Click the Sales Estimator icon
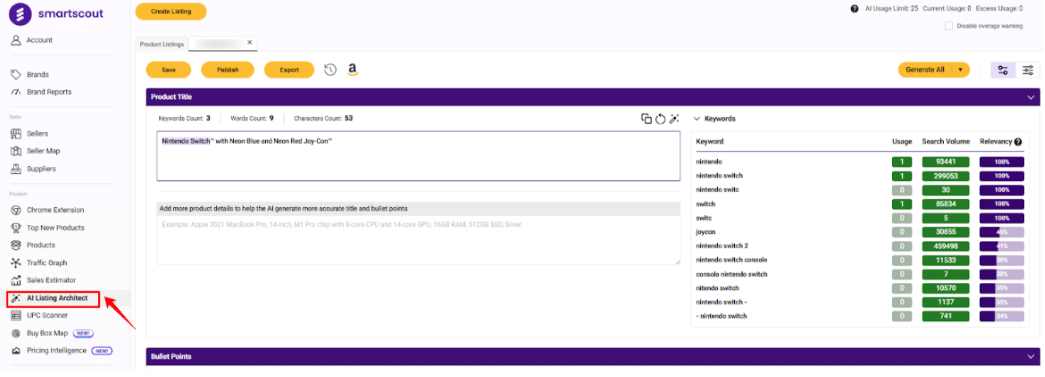The width and height of the screenshot is (1045, 377). click(17, 280)
